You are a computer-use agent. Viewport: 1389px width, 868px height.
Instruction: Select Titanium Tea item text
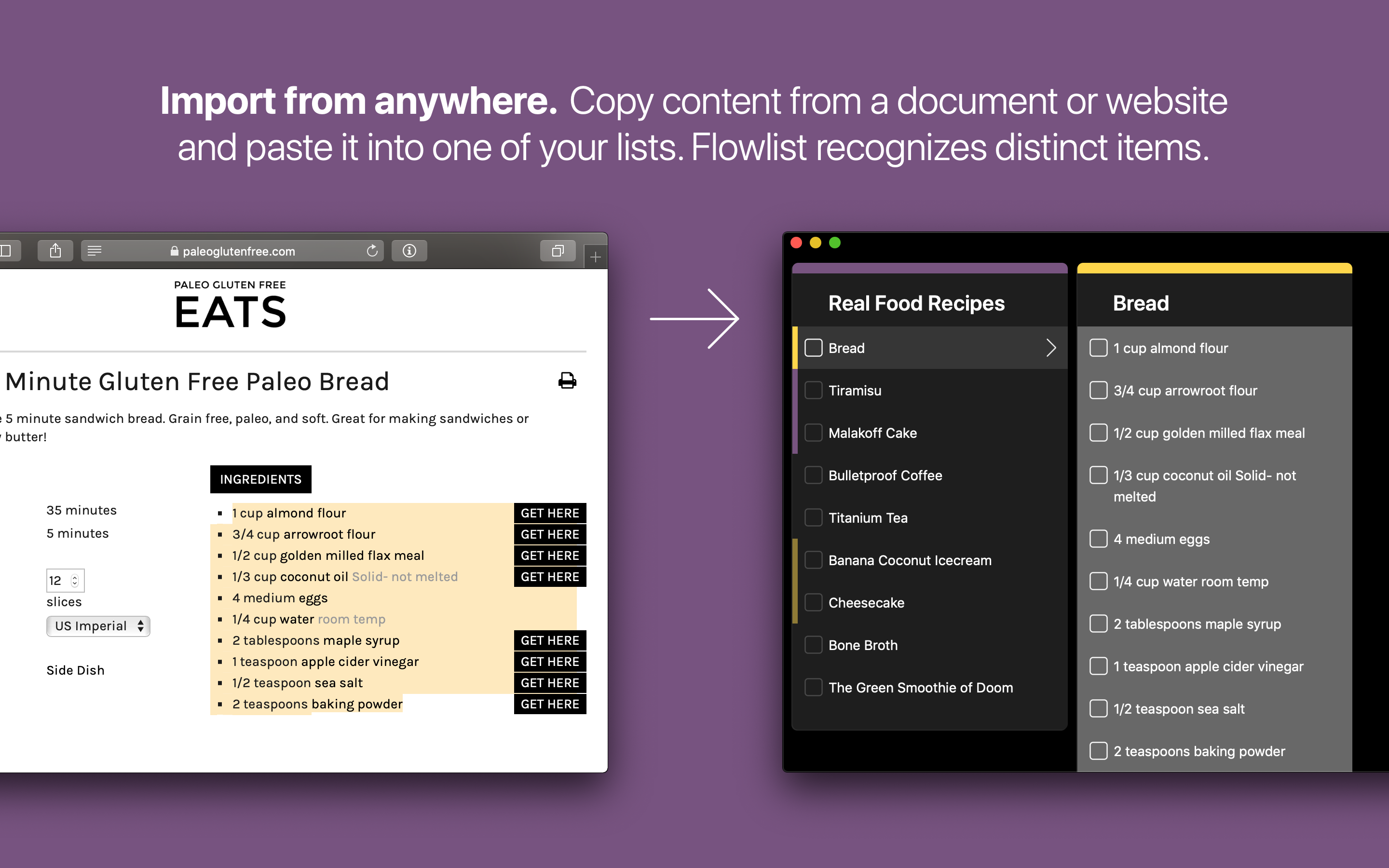pos(868,518)
